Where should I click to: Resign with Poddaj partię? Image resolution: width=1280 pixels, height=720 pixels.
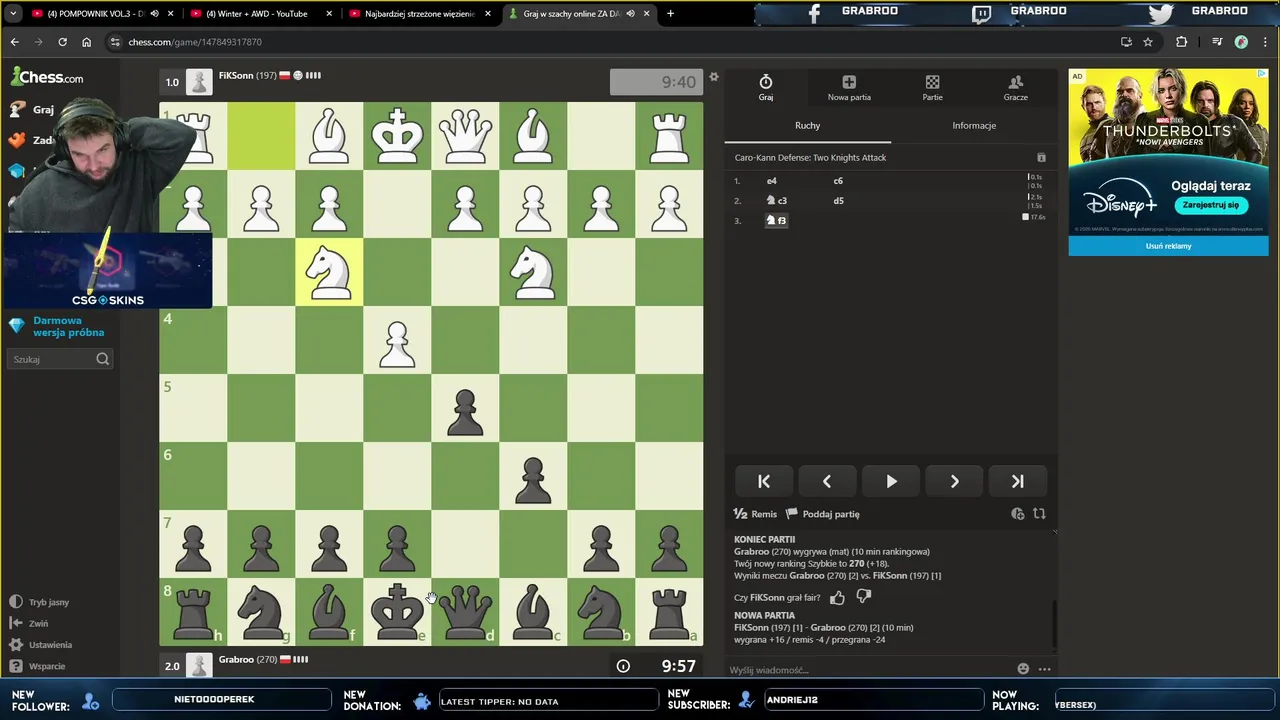(823, 514)
